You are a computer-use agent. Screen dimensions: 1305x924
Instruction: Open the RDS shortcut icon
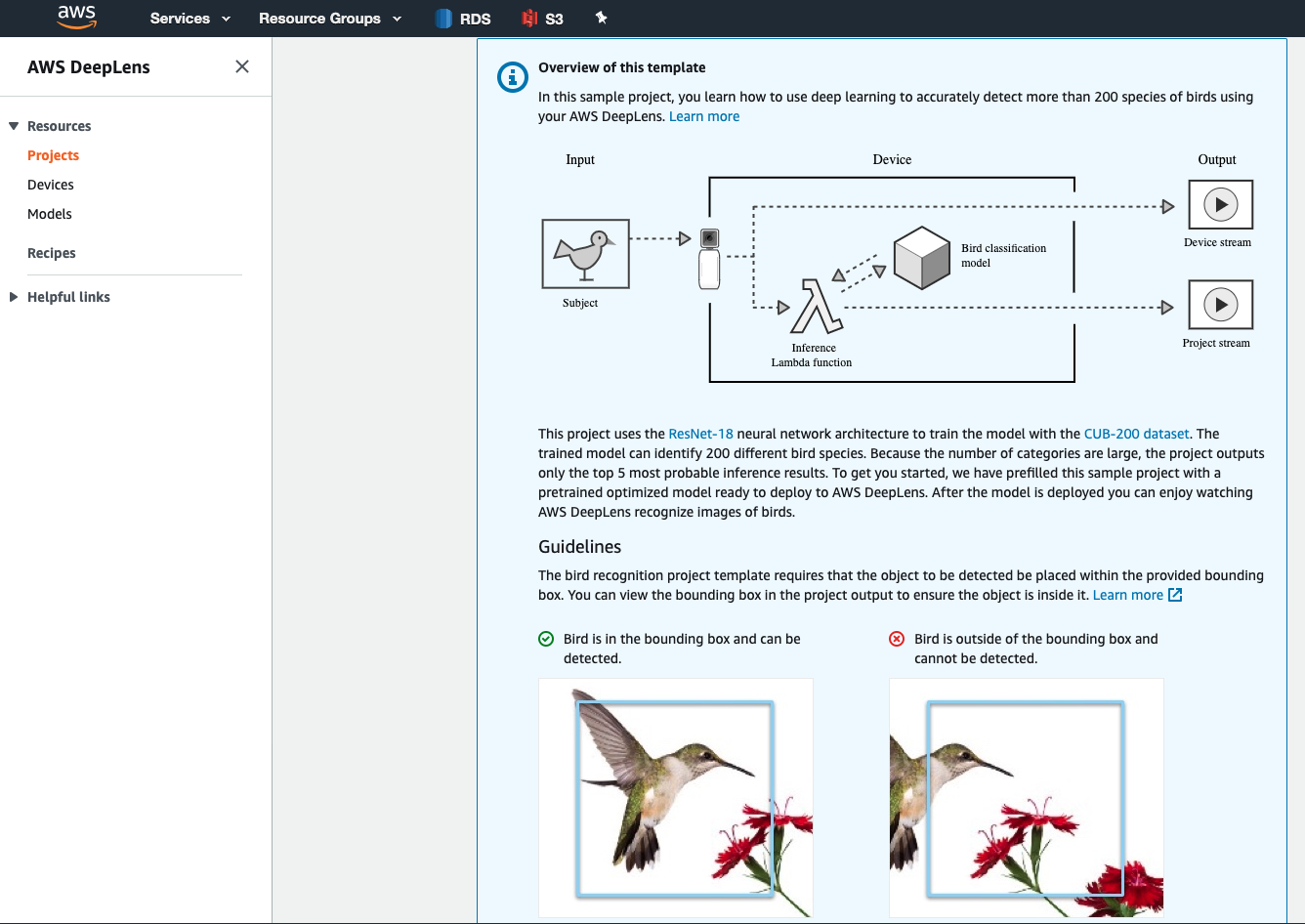click(444, 19)
